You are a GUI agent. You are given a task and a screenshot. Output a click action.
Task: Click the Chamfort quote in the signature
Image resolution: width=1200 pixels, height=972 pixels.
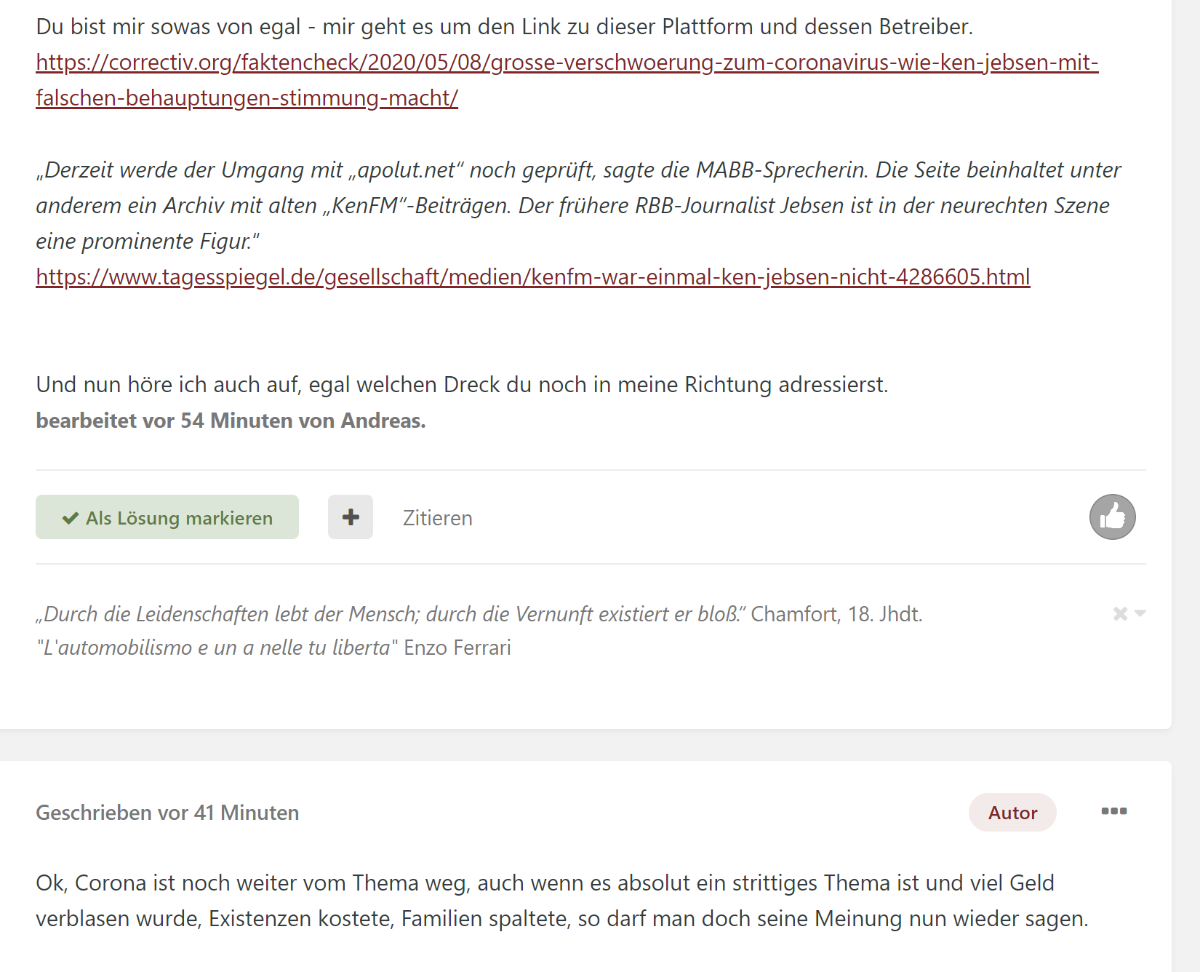click(x=478, y=614)
